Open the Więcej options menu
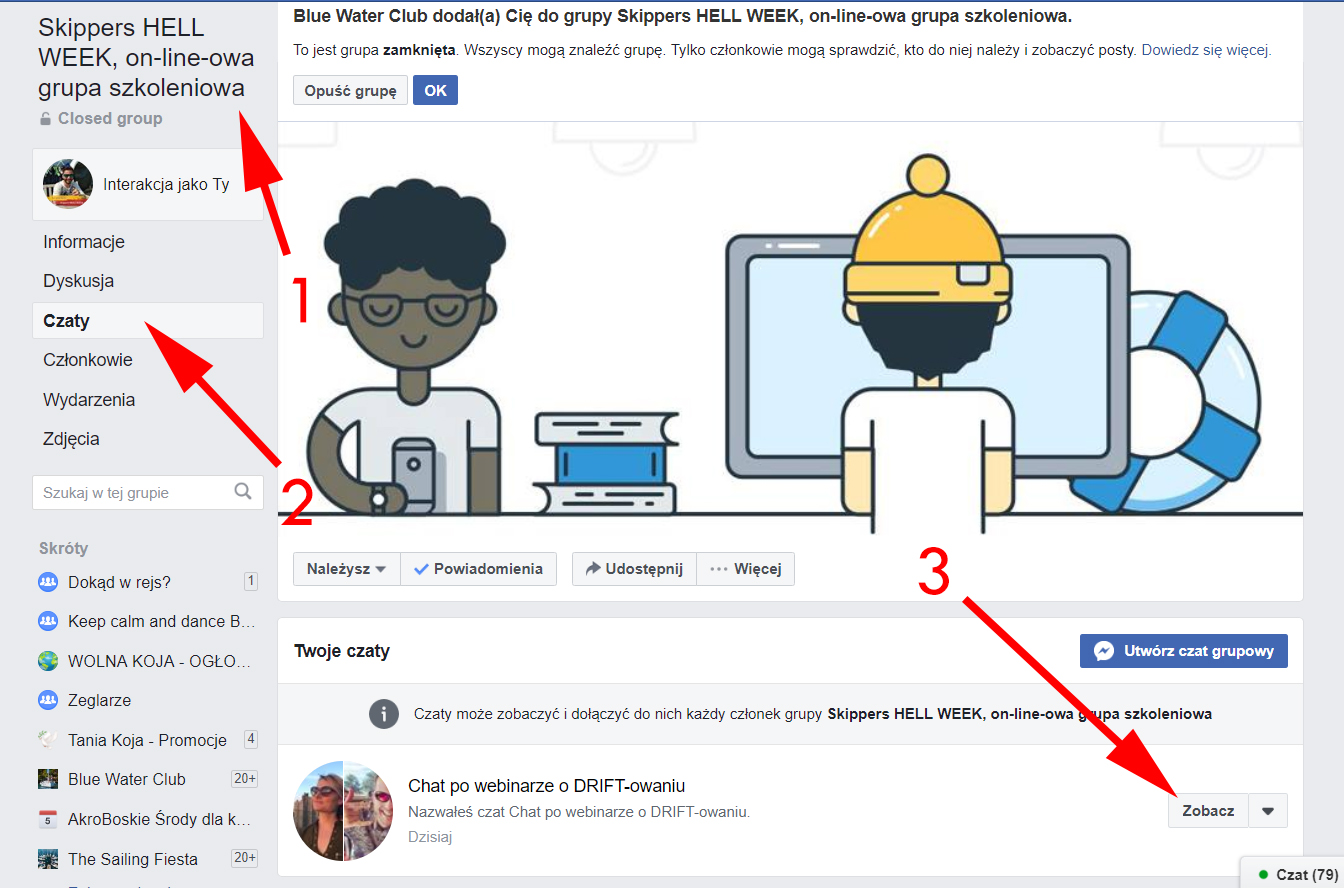Viewport: 1344px width, 888px height. pyautogui.click(x=746, y=569)
